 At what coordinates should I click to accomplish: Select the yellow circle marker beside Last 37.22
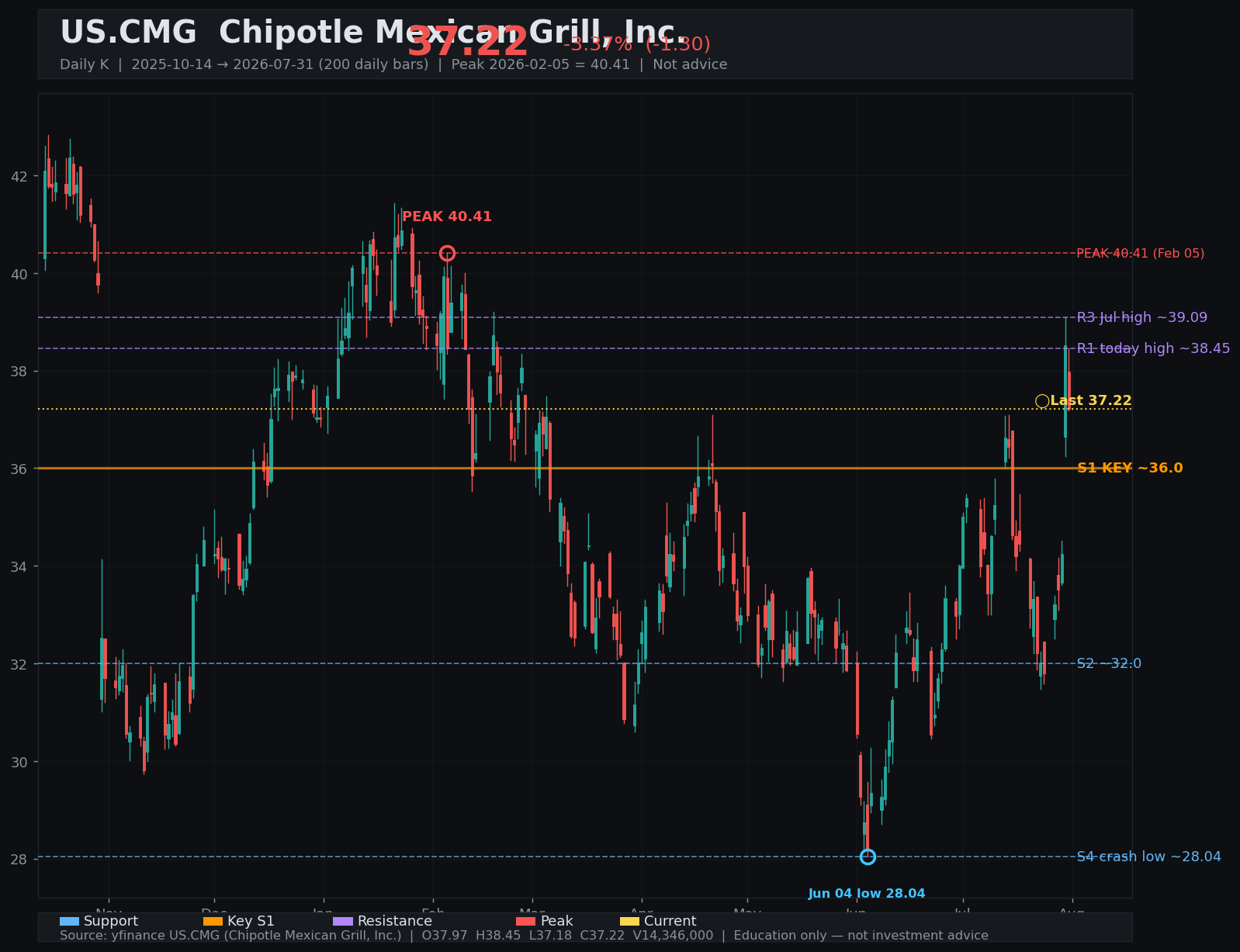point(1042,401)
